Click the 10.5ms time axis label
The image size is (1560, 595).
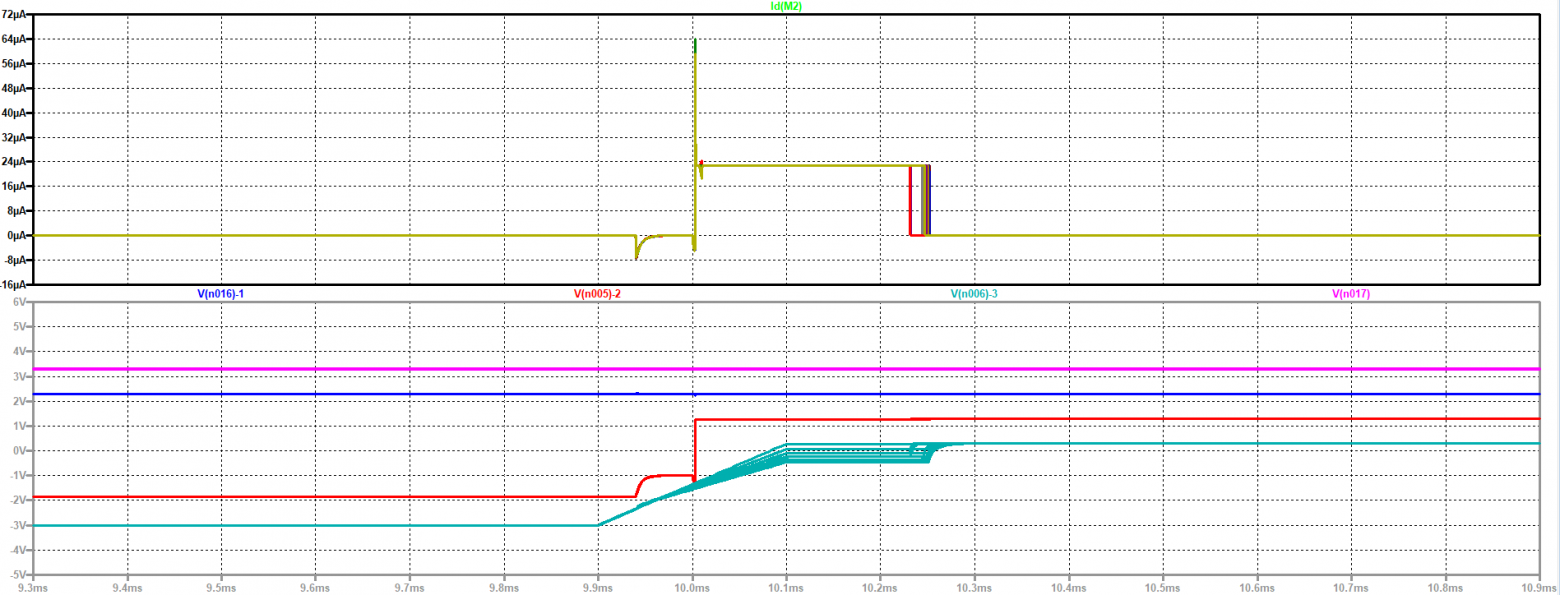pyautogui.click(x=1162, y=588)
